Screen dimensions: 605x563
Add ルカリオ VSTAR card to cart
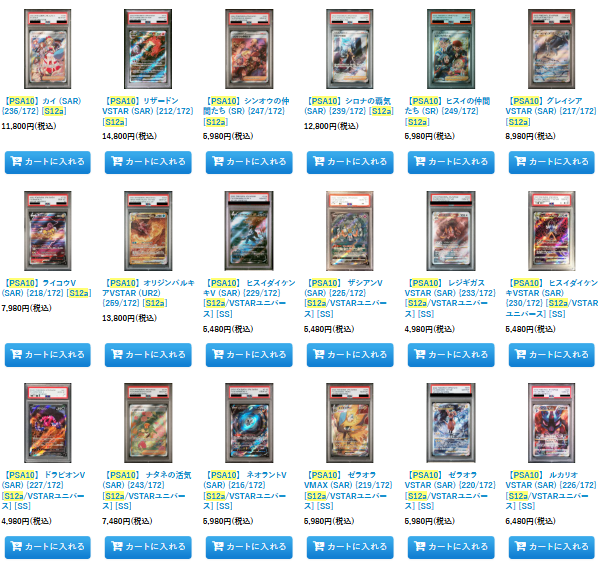click(x=552, y=547)
